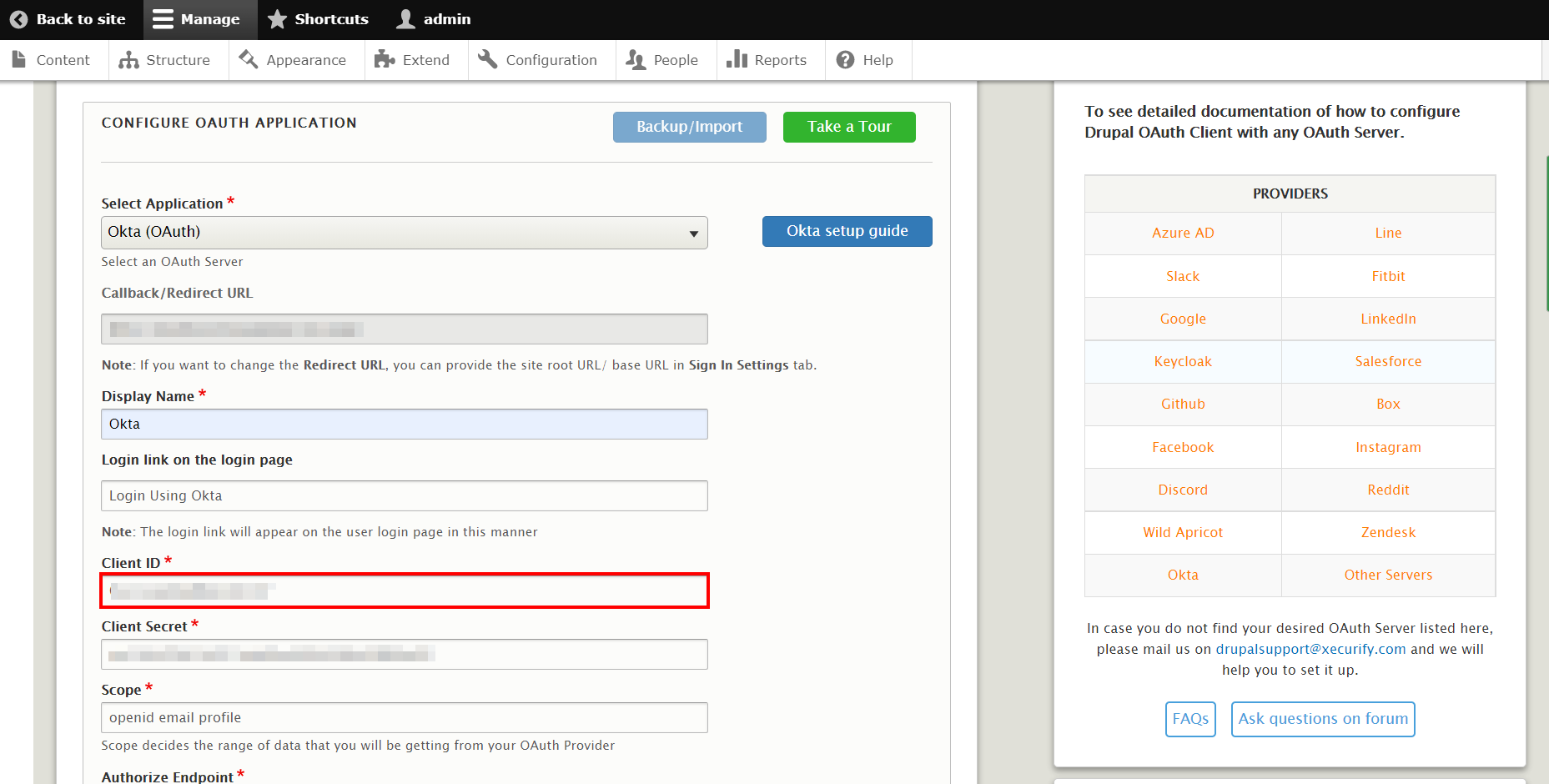Image resolution: width=1549 pixels, height=784 pixels.
Task: Click the Back to site arrow icon
Action: coord(18,19)
